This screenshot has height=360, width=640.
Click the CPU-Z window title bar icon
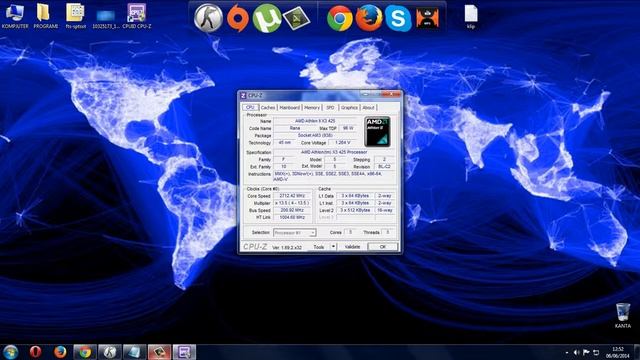[244, 96]
